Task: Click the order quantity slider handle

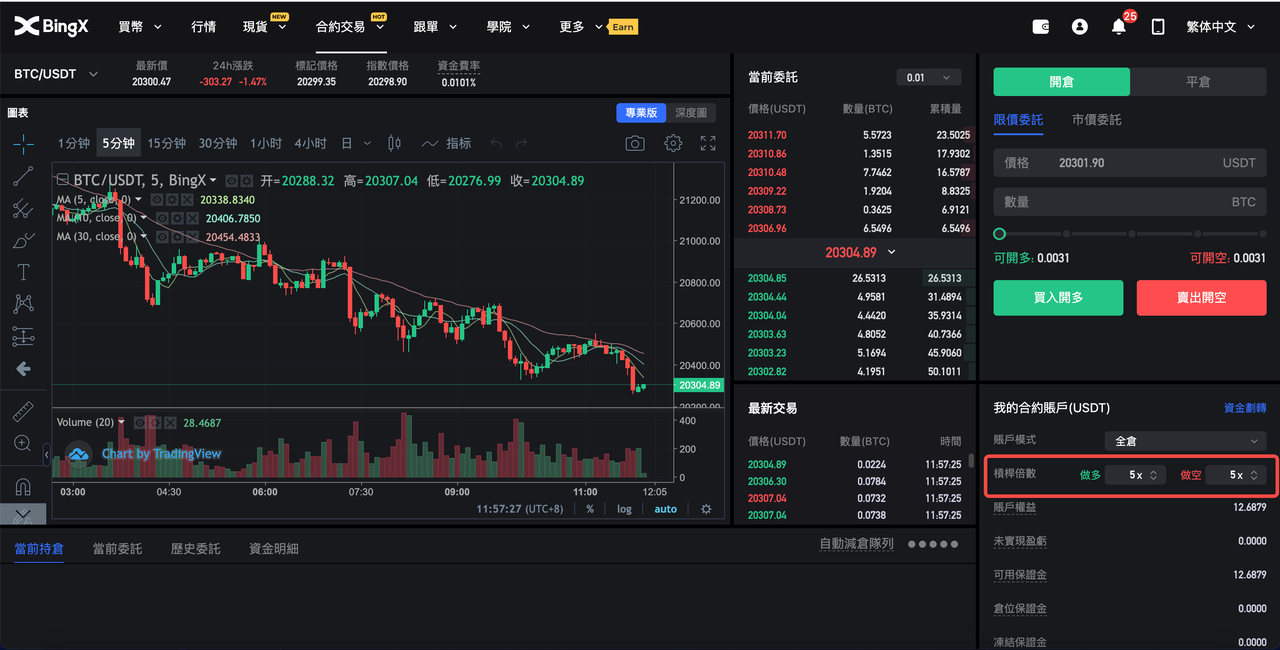Action: [x=999, y=234]
